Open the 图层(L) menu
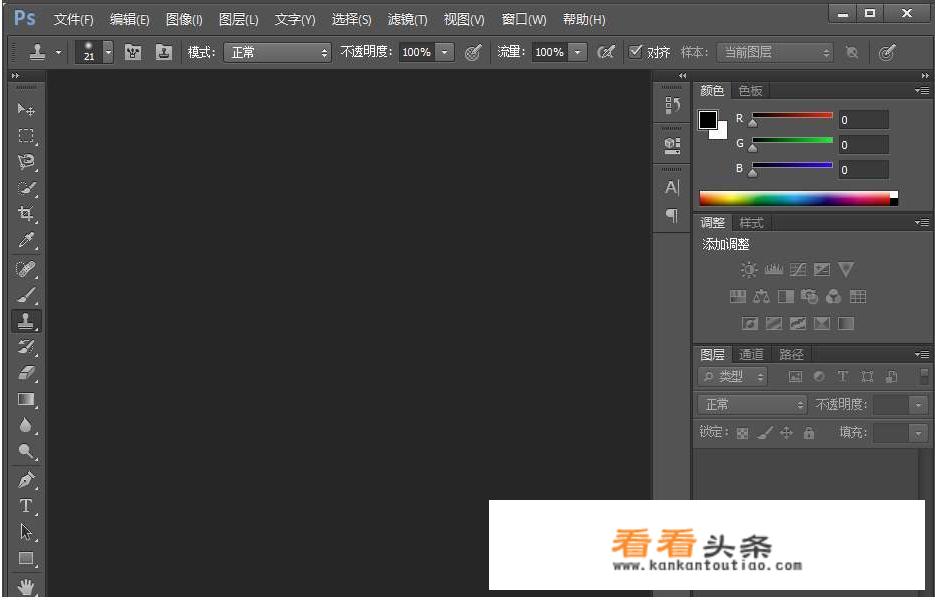Viewport: 935px width, 600px height. pyautogui.click(x=239, y=20)
